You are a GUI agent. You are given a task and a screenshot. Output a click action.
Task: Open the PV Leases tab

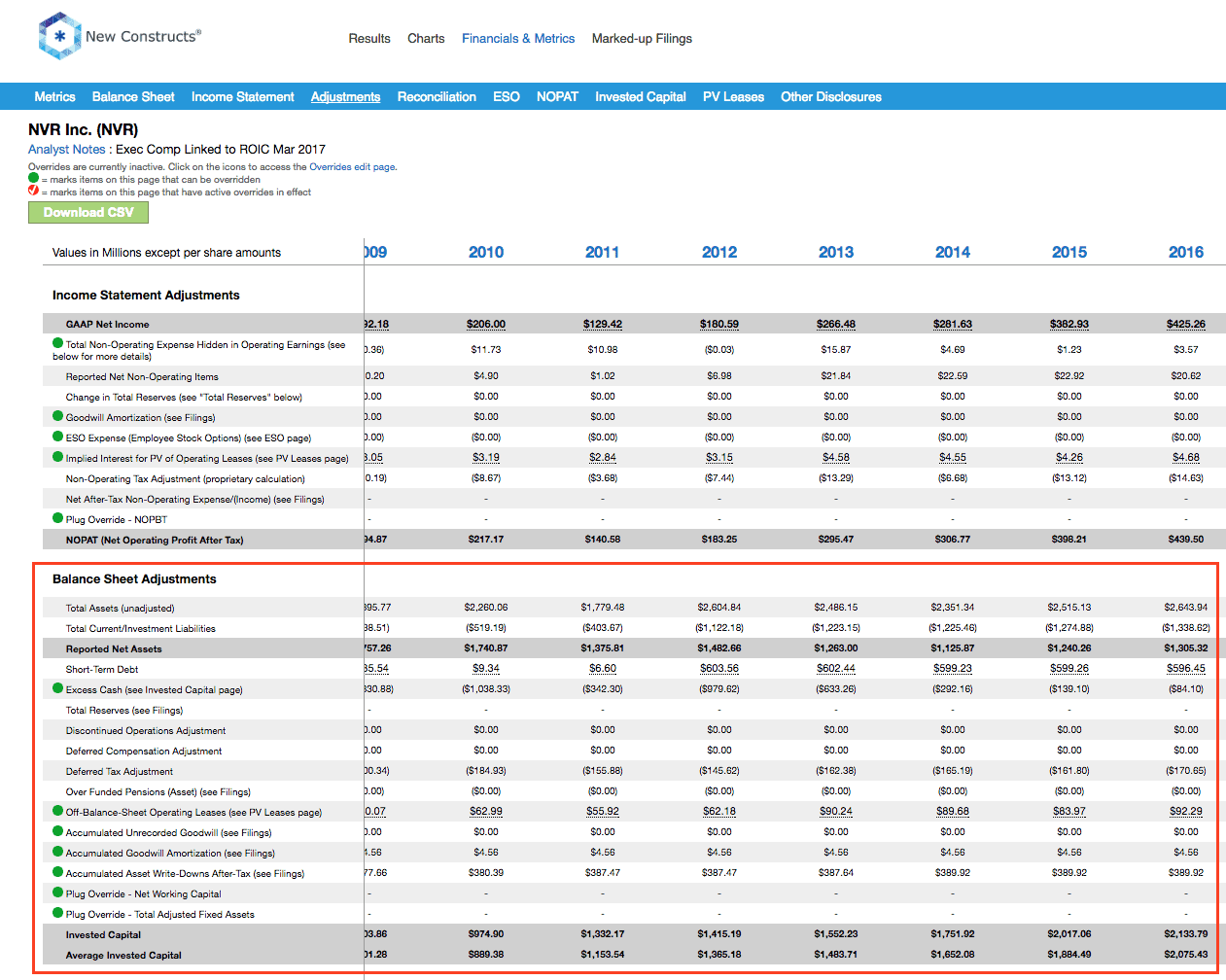(x=733, y=97)
